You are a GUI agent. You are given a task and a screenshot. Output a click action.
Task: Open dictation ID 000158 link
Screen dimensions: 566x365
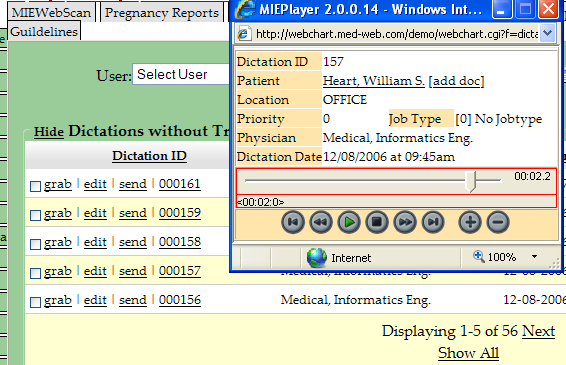click(180, 242)
